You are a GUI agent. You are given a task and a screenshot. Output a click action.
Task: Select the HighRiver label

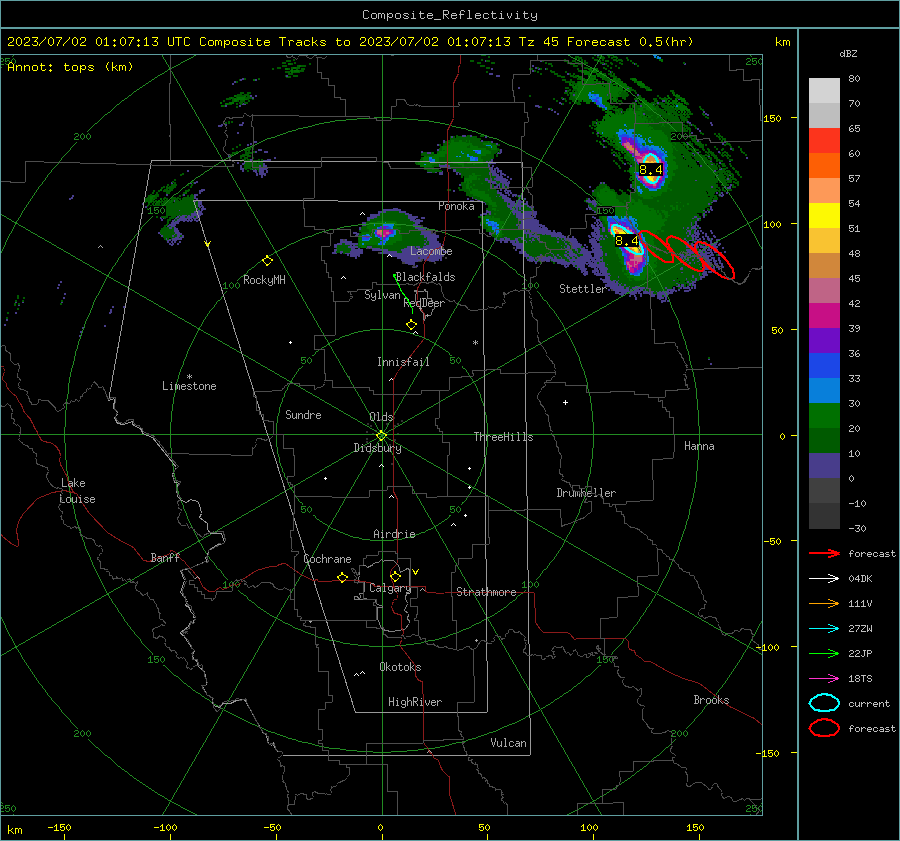415,702
